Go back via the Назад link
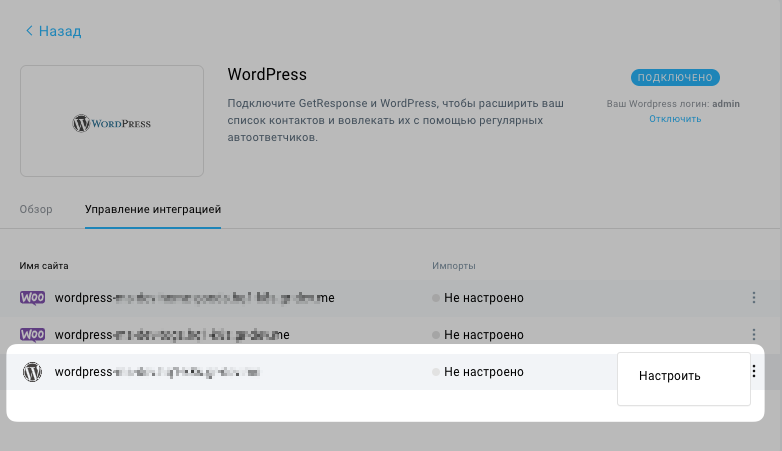This screenshot has width=782, height=451. click(x=53, y=31)
